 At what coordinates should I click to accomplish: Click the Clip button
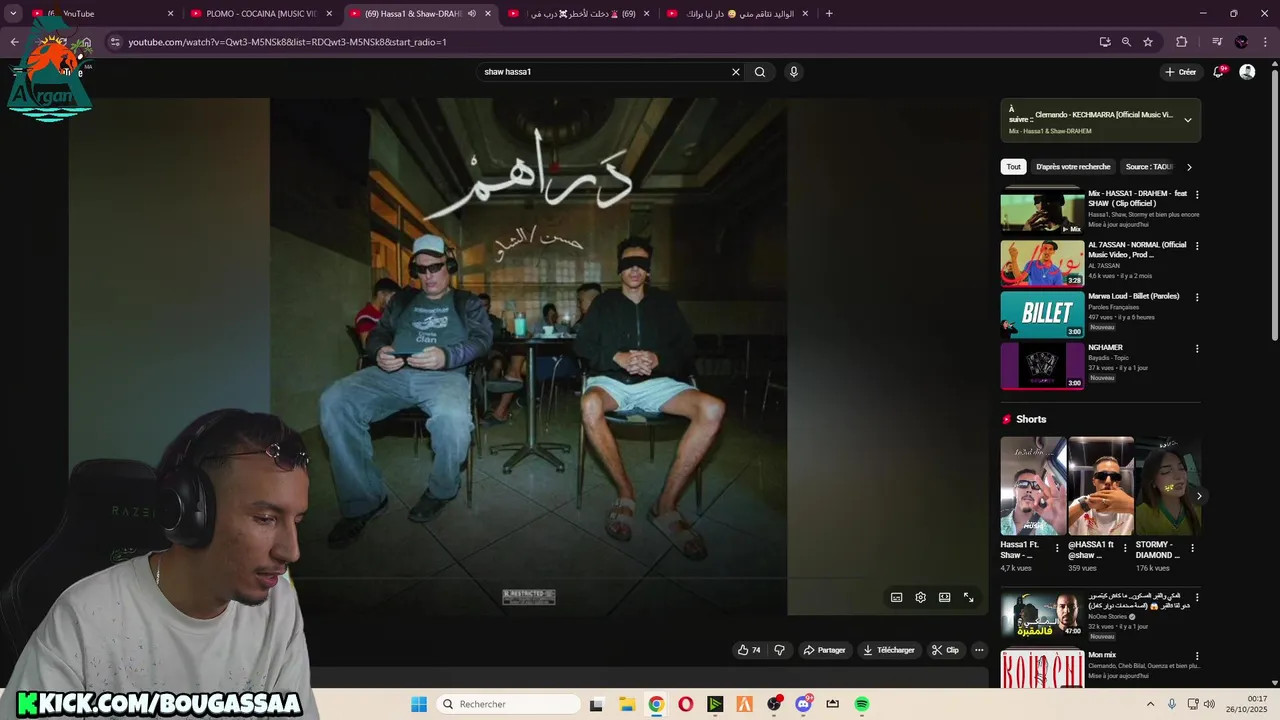click(945, 650)
